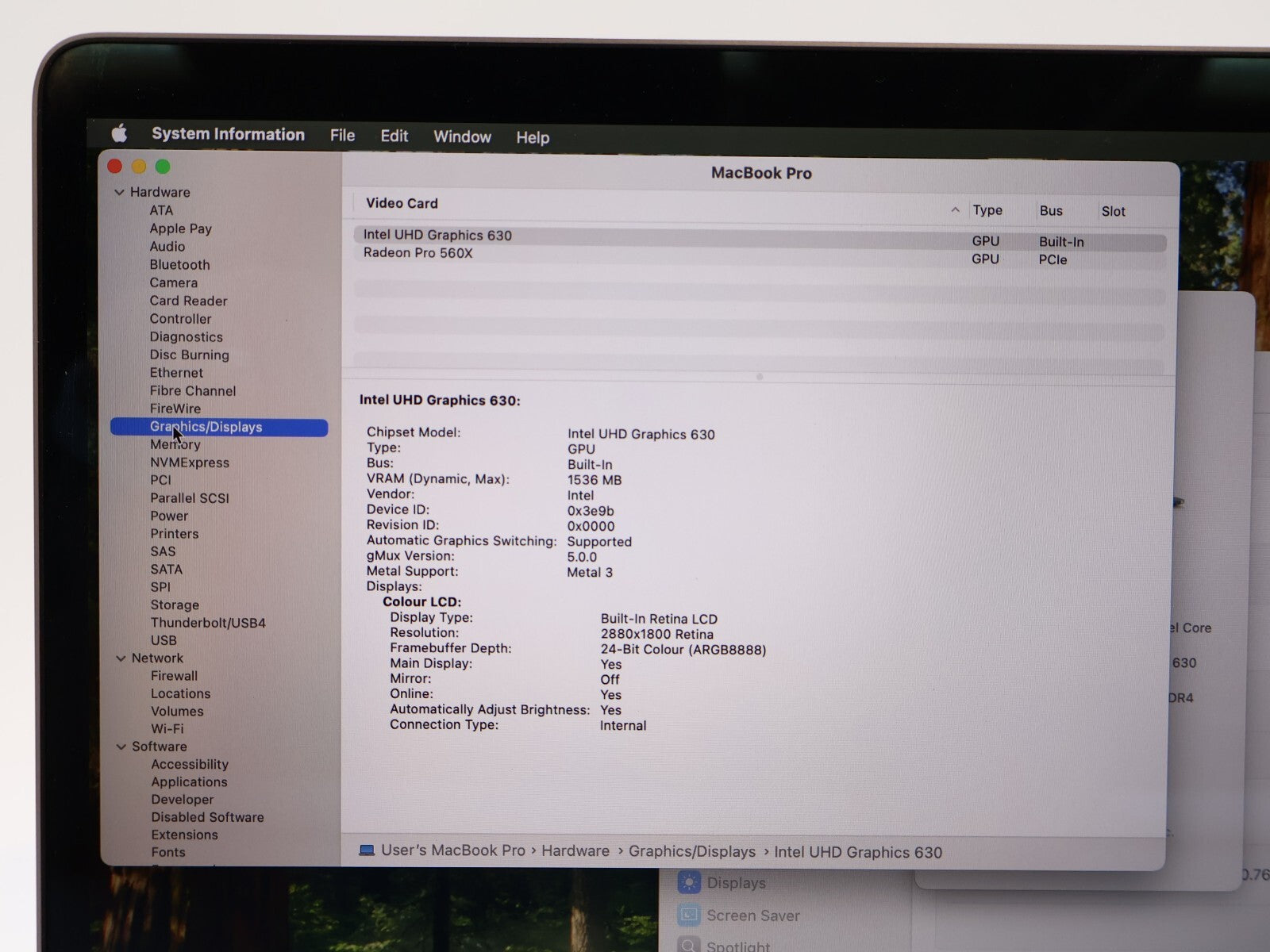
Task: Open Displays in System Settings window
Action: [722, 883]
